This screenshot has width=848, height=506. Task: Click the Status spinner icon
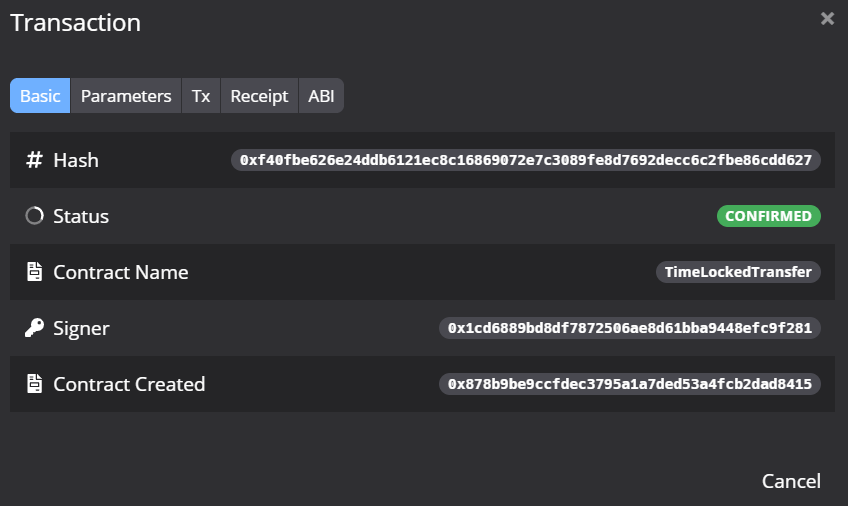point(34,216)
